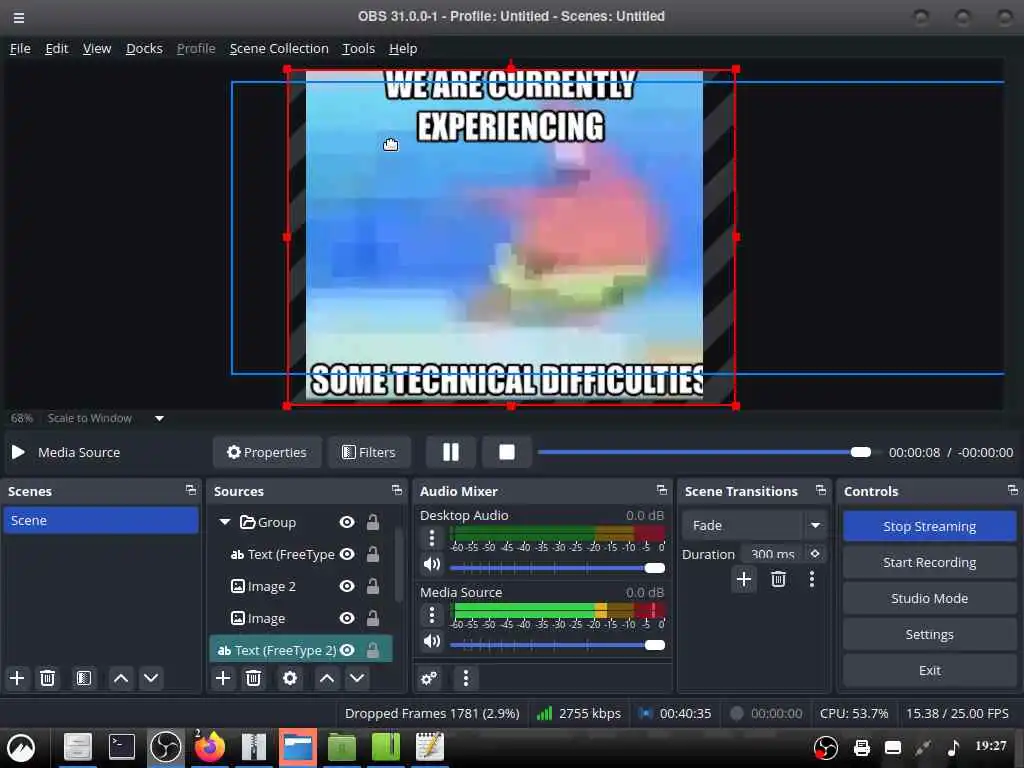
Task: Hide the Text (FreeType 2) source
Action: pos(347,650)
